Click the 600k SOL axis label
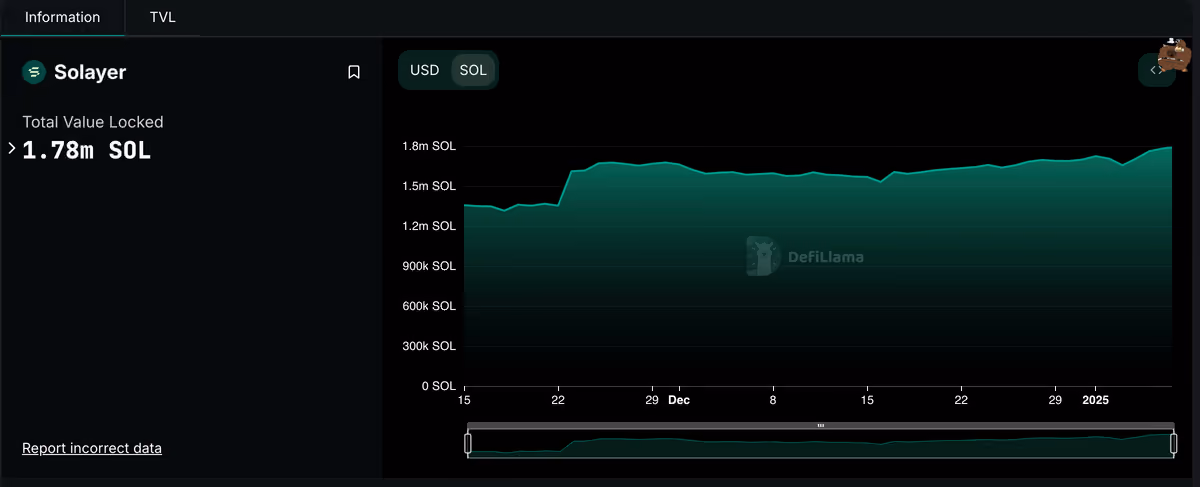The width and height of the screenshot is (1200, 487). 429,306
